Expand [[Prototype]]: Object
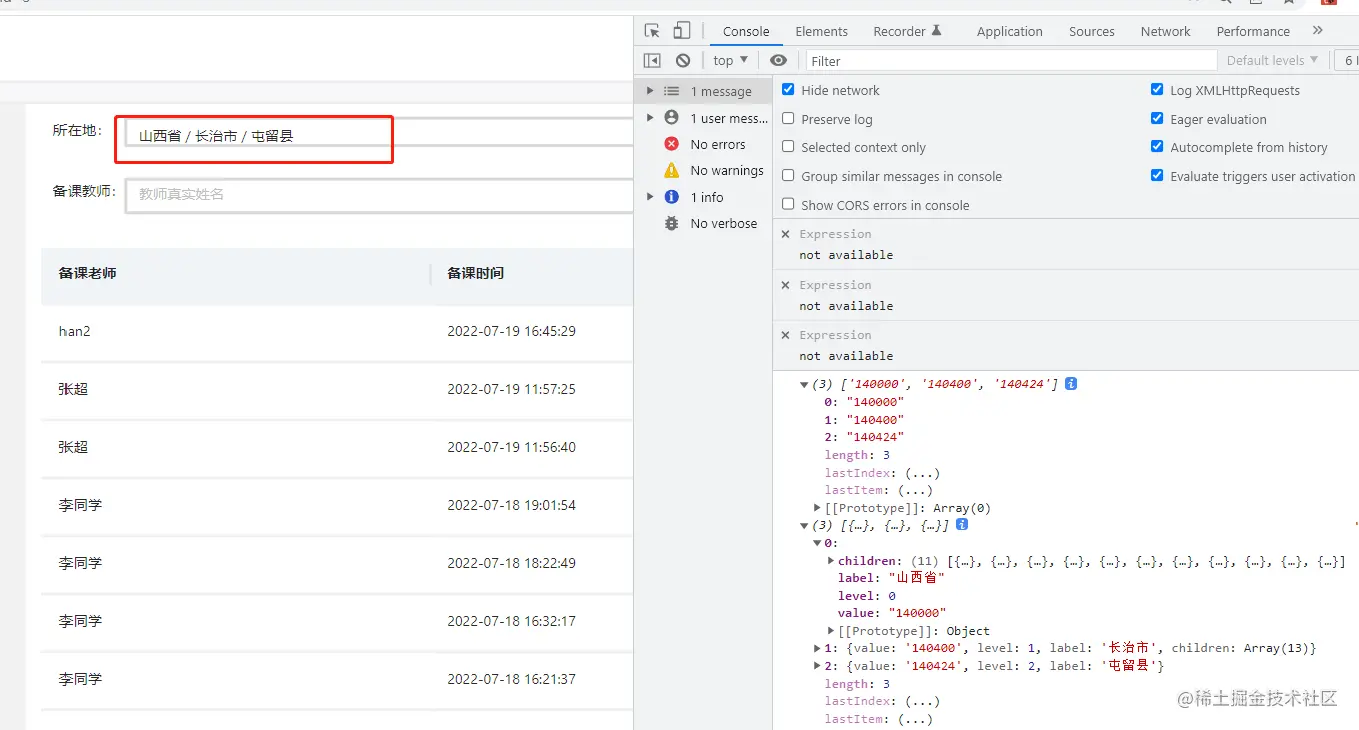Viewport: 1359px width, 730px height. (x=831, y=631)
